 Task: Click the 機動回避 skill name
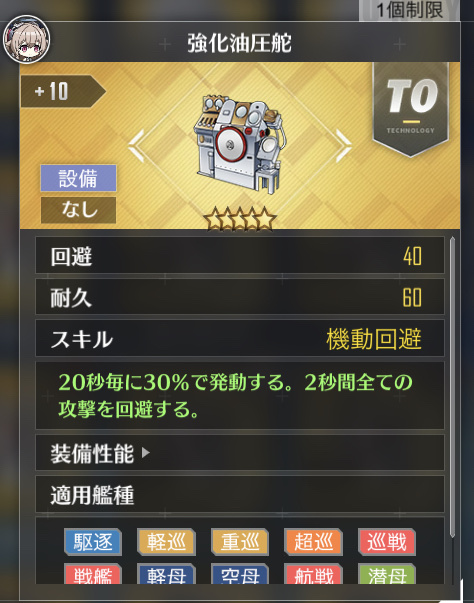tap(374, 339)
